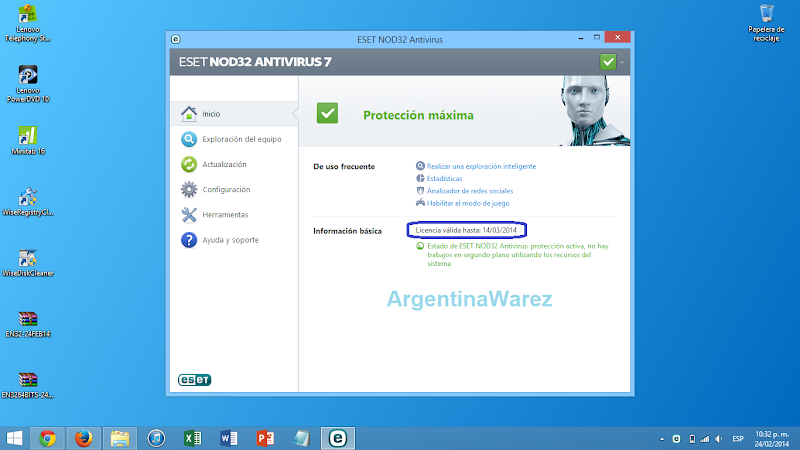The height and width of the screenshot is (450, 800).
Task: Open the volume speaker tray icon
Action: coord(719,439)
